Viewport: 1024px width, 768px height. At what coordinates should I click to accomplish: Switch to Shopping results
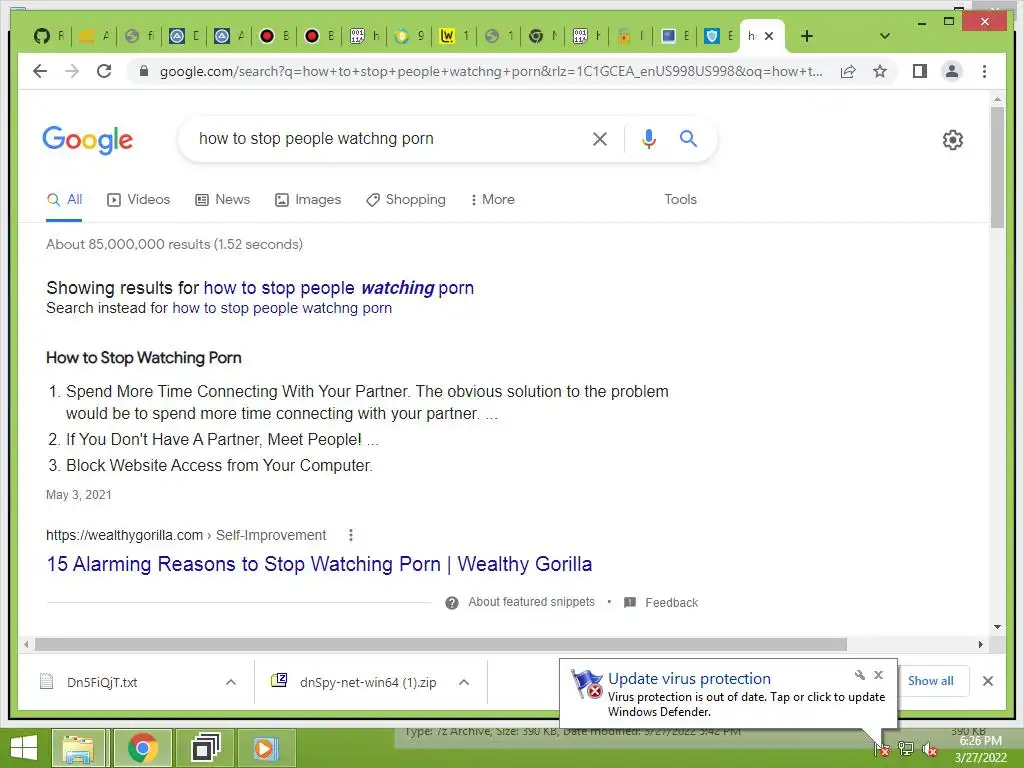(406, 200)
